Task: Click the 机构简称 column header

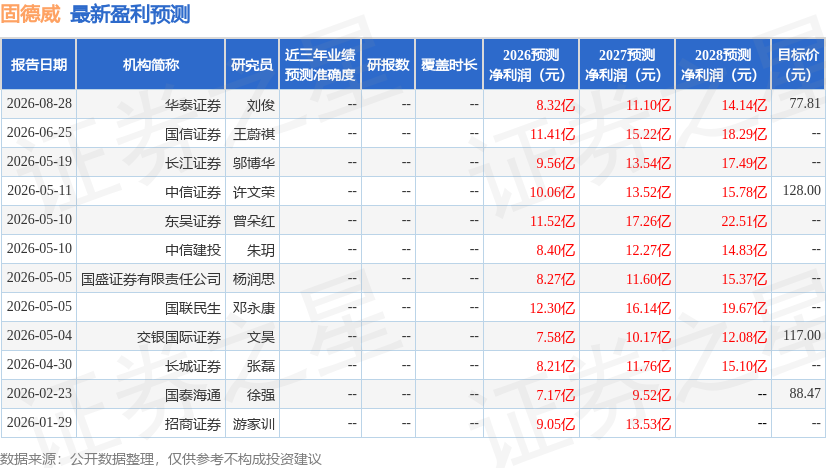Action: click(151, 64)
